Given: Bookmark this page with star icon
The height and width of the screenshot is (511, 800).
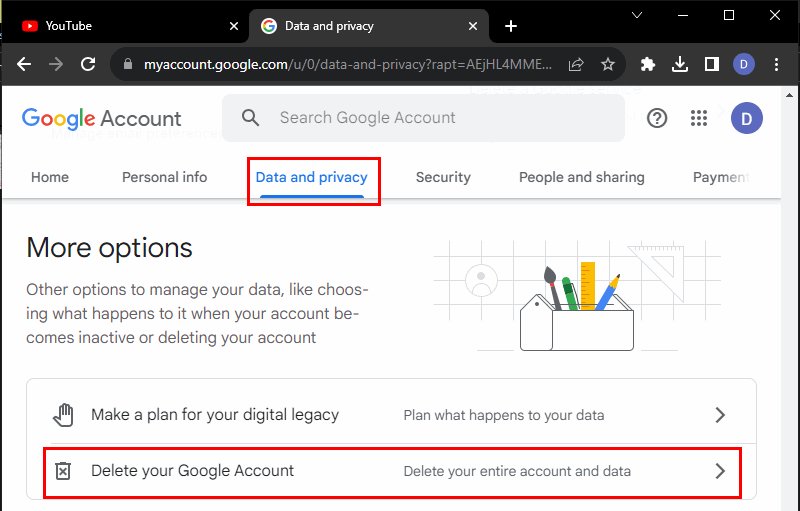Looking at the screenshot, I should (607, 64).
